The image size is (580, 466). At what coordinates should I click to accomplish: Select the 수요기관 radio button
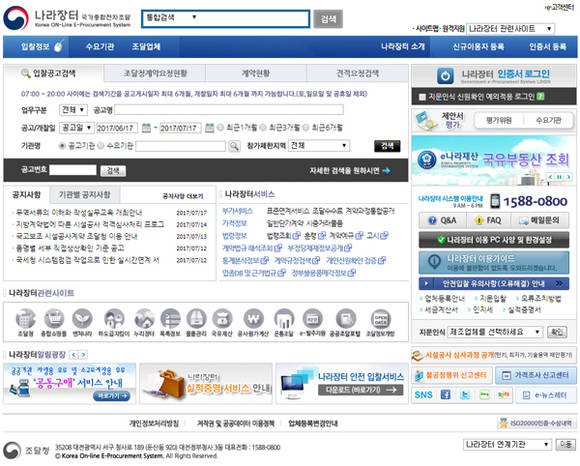[101, 146]
